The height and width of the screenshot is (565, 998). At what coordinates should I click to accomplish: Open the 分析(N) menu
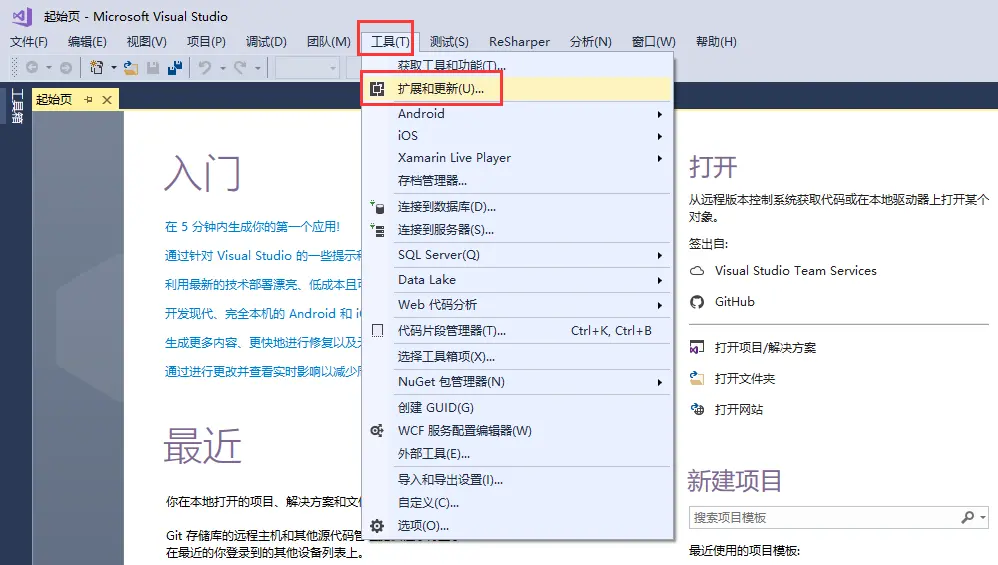point(591,42)
